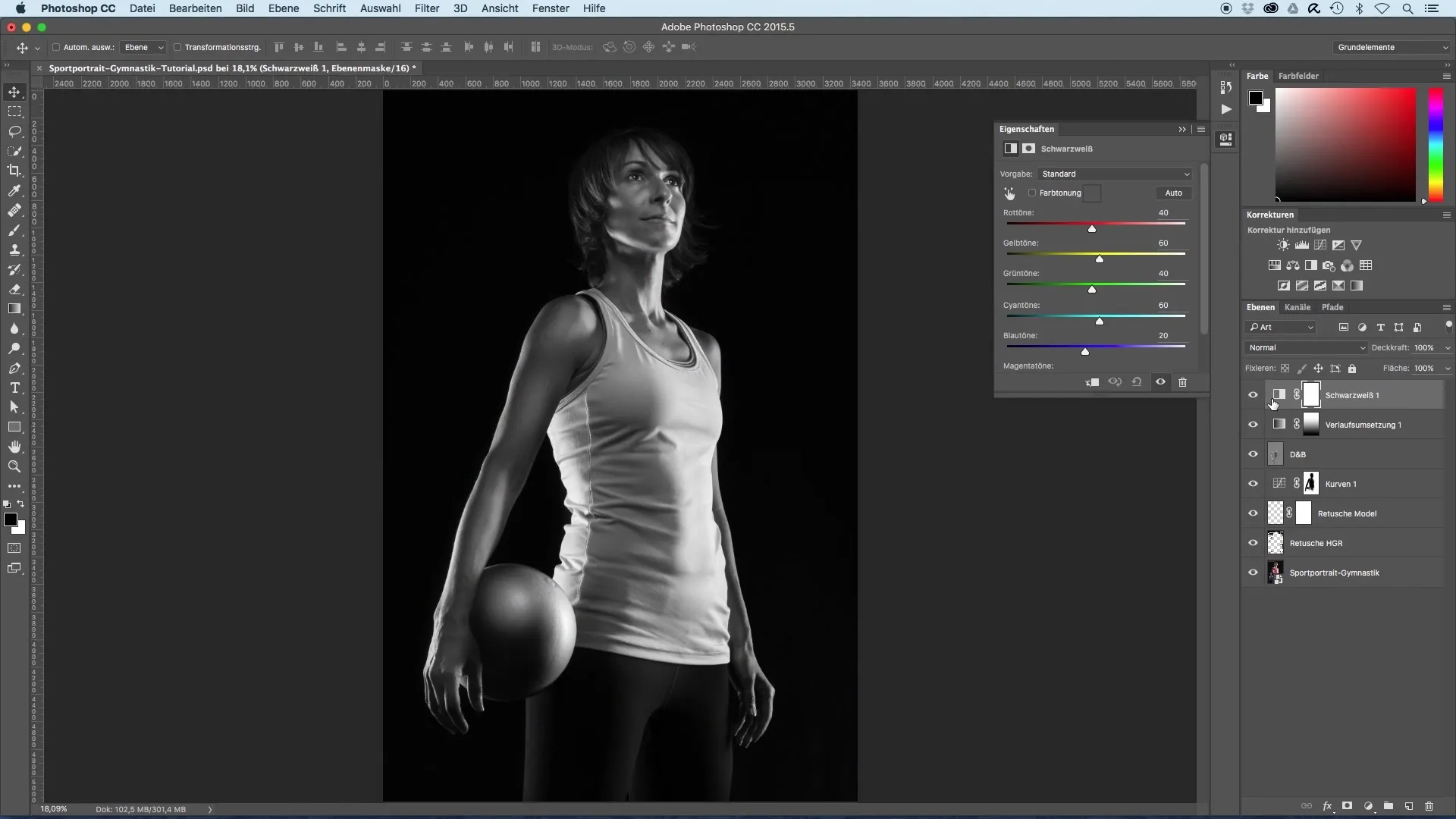Toggle adjustment visibility eye in Properties panel
The image size is (1456, 819).
1160,382
